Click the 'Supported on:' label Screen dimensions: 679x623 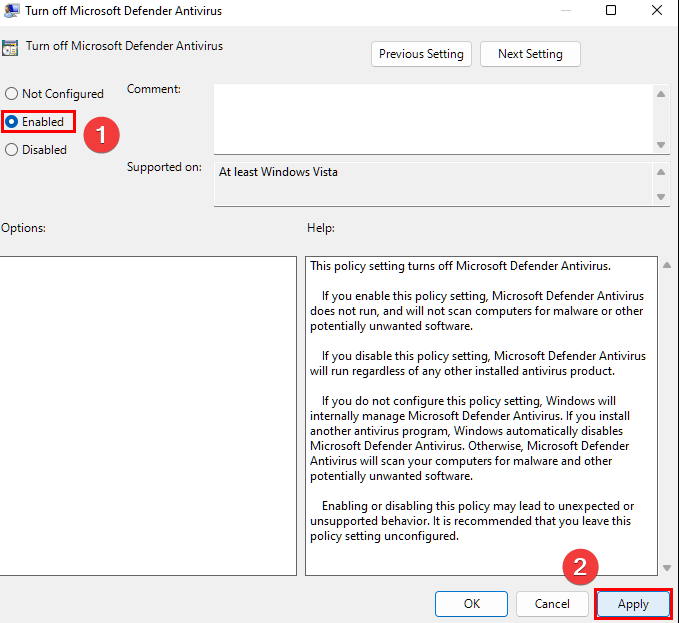coord(164,167)
